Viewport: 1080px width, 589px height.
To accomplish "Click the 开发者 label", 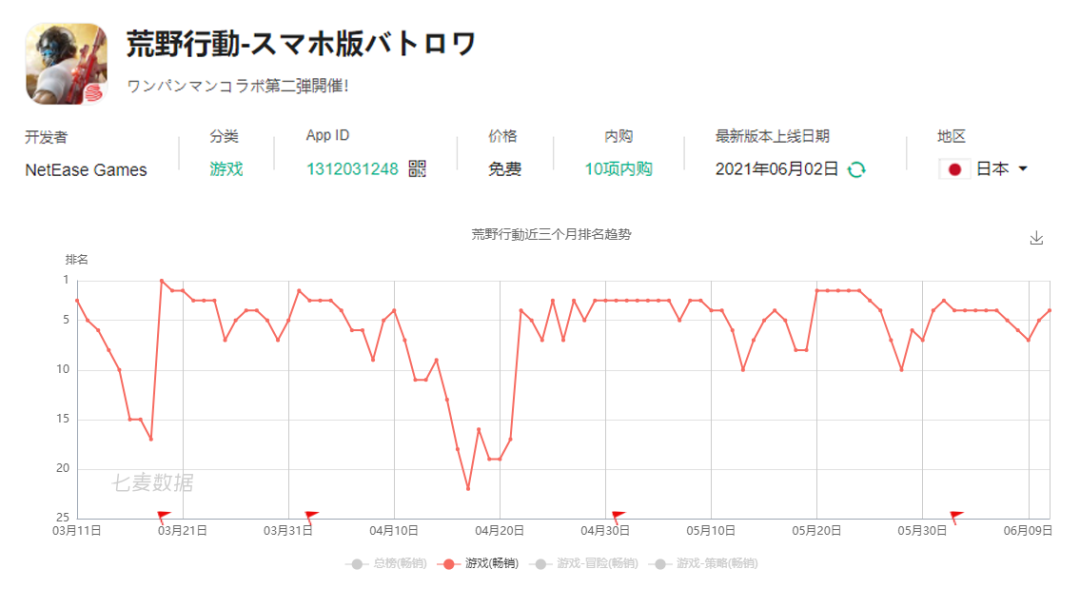I will coord(46,137).
